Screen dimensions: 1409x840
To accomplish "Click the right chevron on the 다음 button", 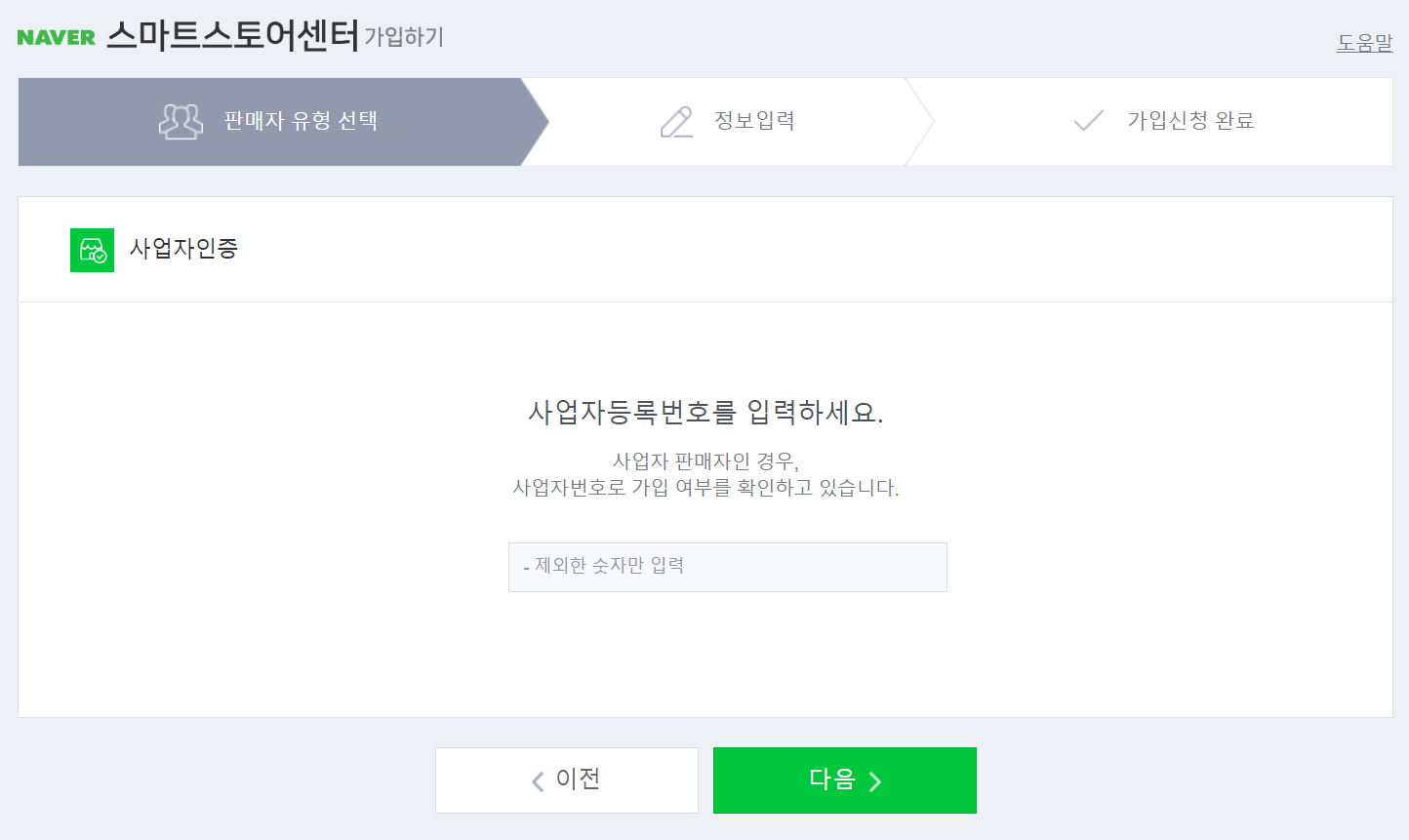I will pos(875,780).
